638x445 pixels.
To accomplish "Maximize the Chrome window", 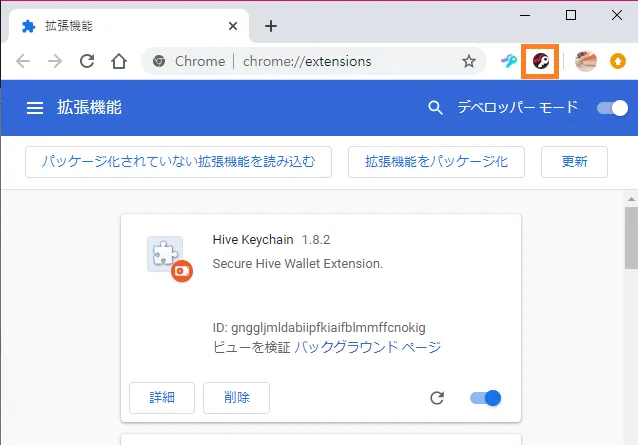I will tap(571, 15).
